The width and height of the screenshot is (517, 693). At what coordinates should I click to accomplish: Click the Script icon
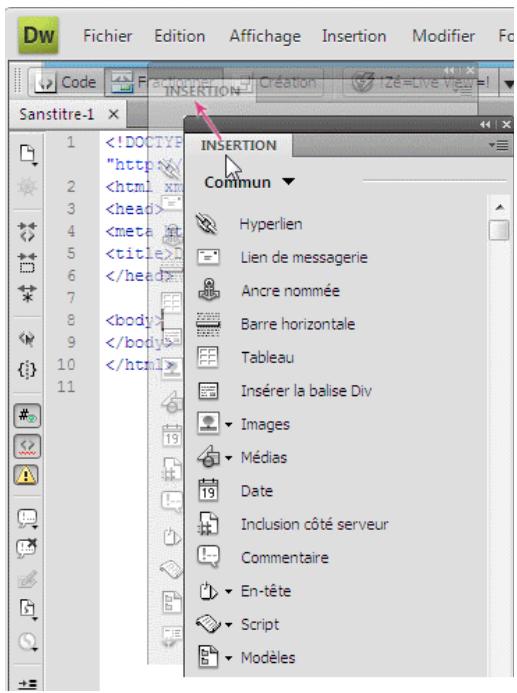[208, 624]
